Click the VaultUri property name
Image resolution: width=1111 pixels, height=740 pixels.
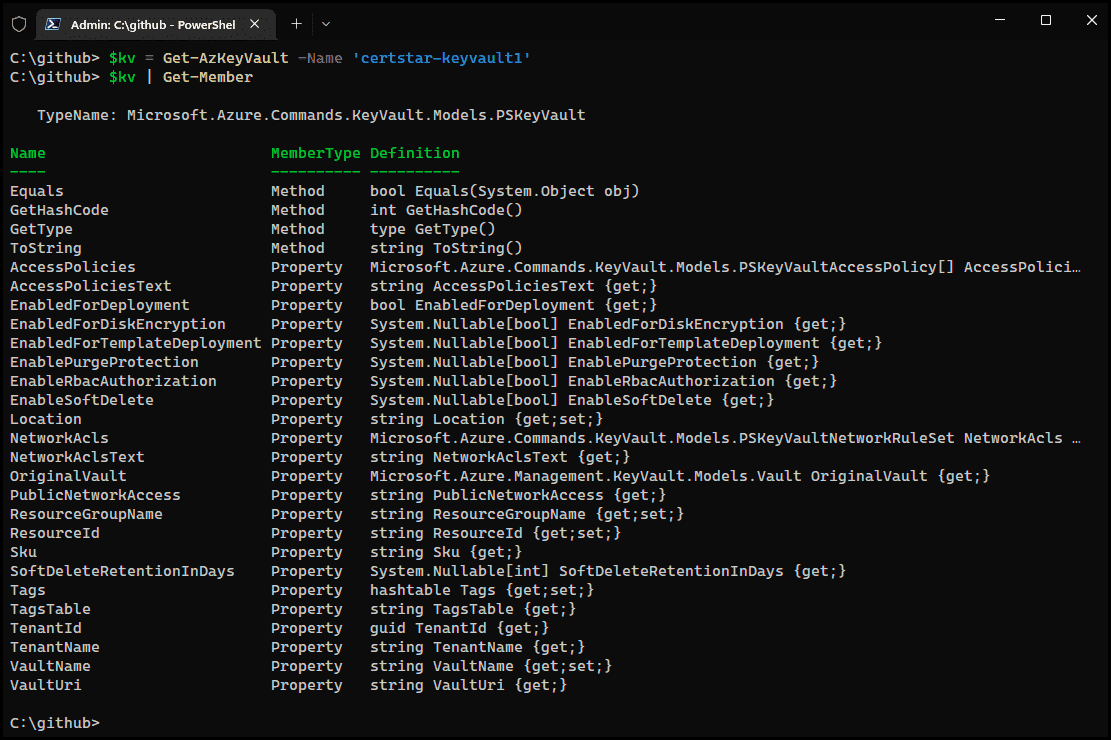click(x=45, y=685)
